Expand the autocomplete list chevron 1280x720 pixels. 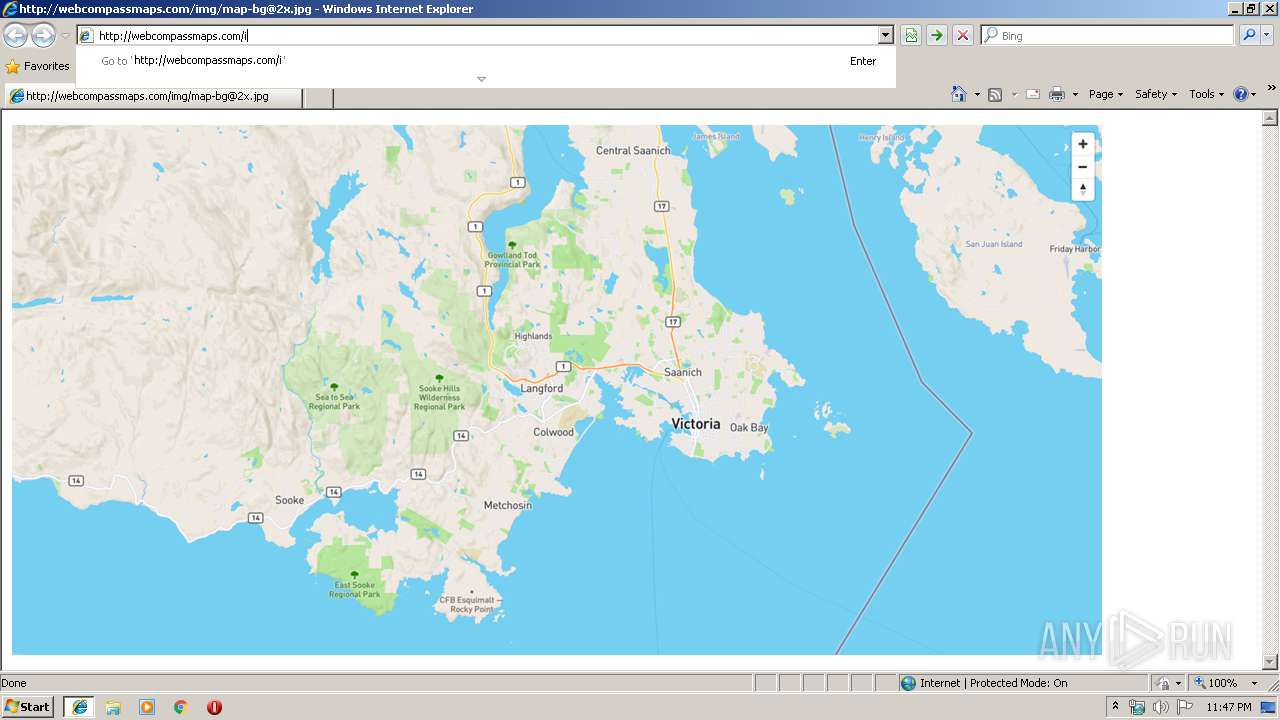pyautogui.click(x=481, y=79)
